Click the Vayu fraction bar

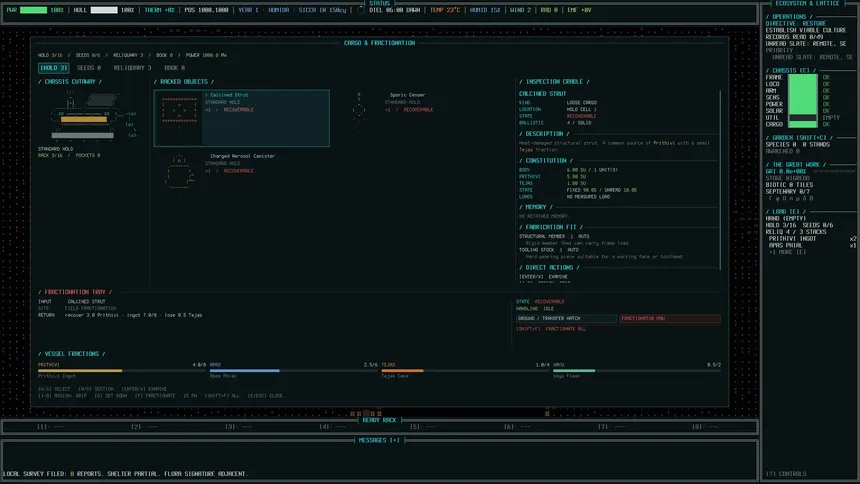point(637,370)
